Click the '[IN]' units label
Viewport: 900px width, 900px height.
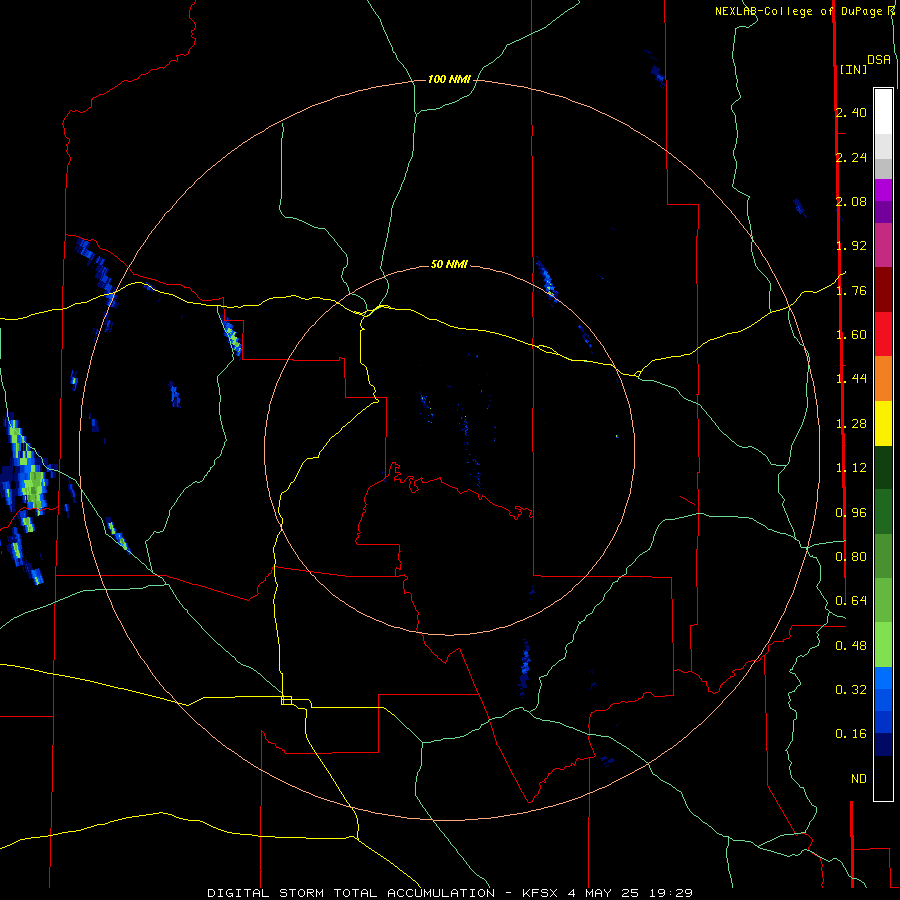[853, 69]
